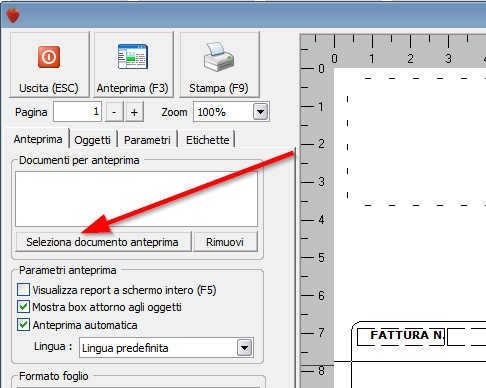Disable Anteprima automatica checkbox
The height and width of the screenshot is (388, 486).
click(x=23, y=324)
